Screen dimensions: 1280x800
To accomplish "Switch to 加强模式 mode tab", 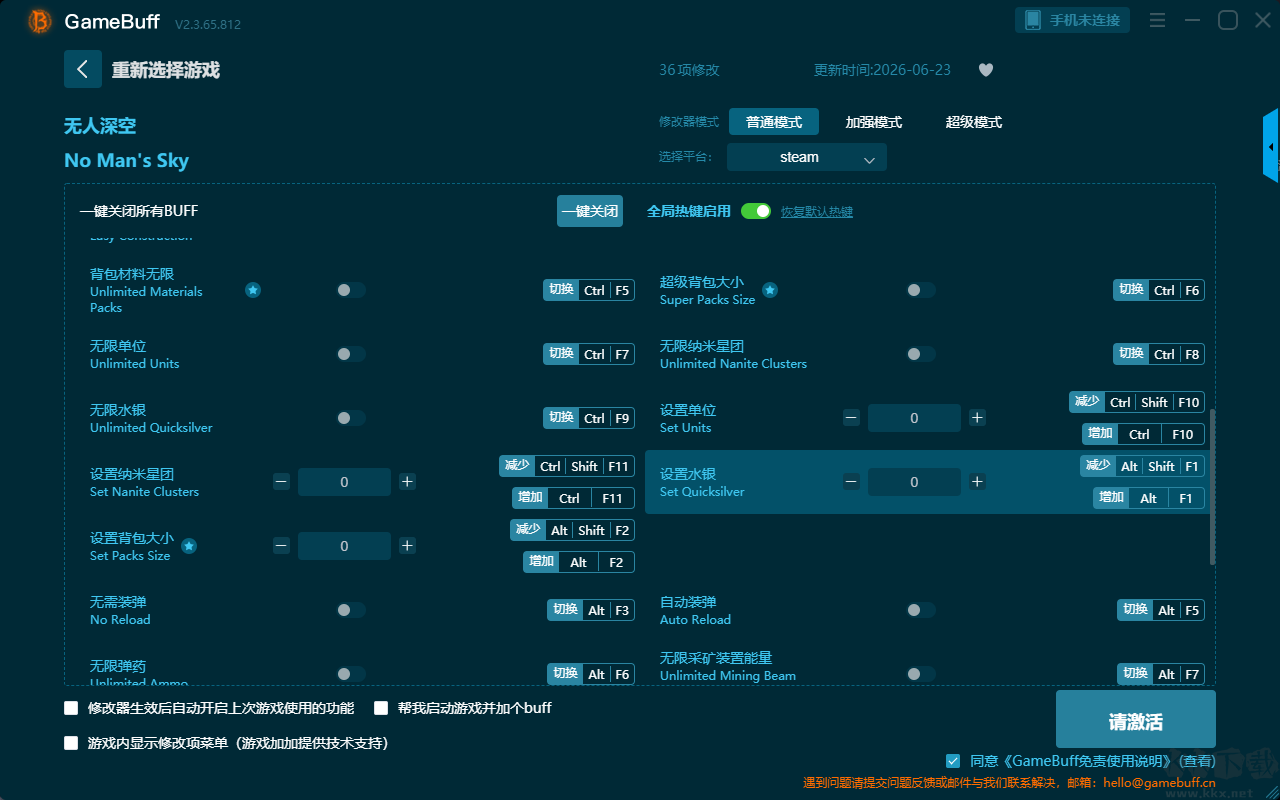I will click(874, 122).
